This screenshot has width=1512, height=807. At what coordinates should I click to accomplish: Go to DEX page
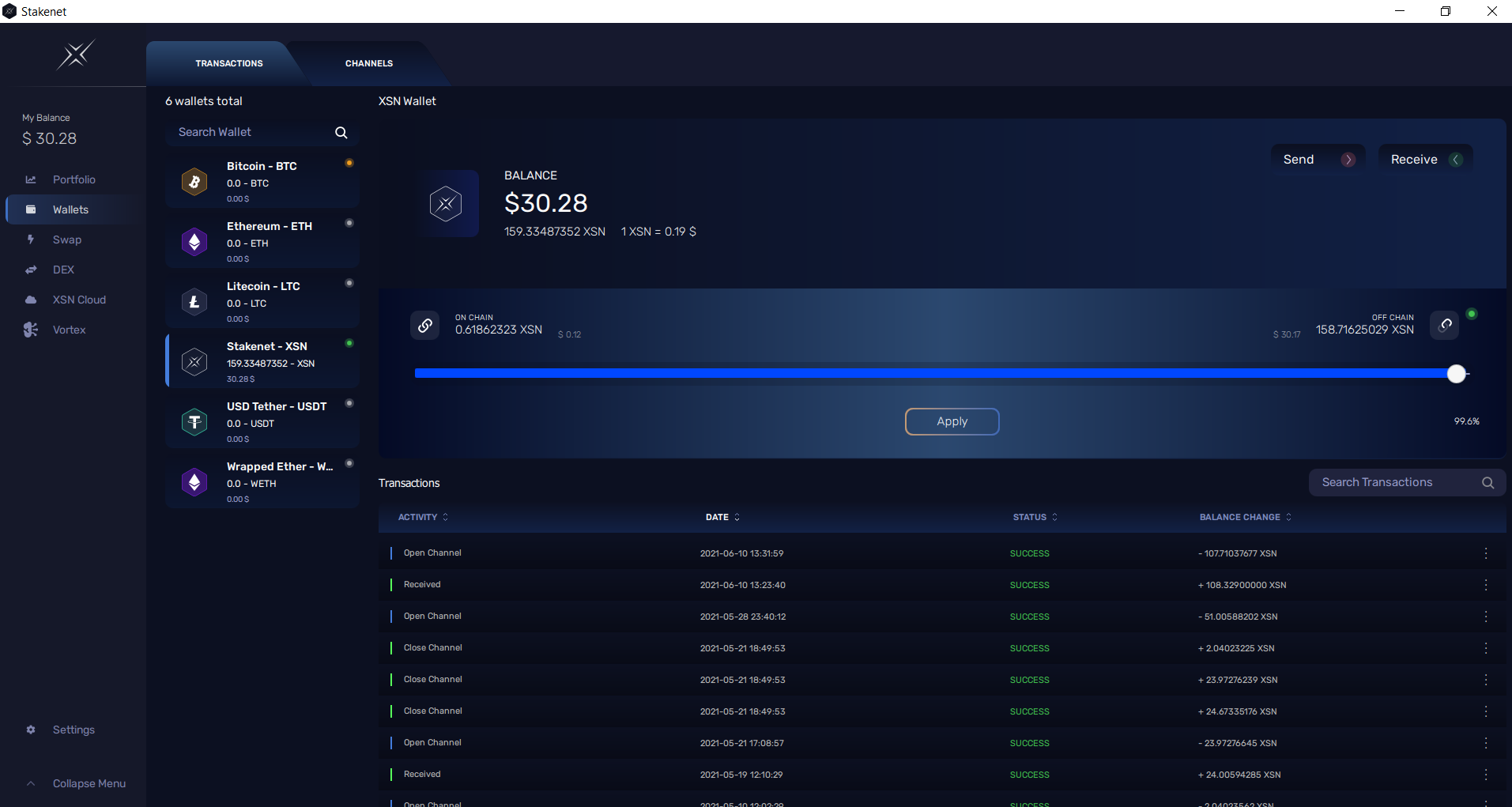click(63, 270)
